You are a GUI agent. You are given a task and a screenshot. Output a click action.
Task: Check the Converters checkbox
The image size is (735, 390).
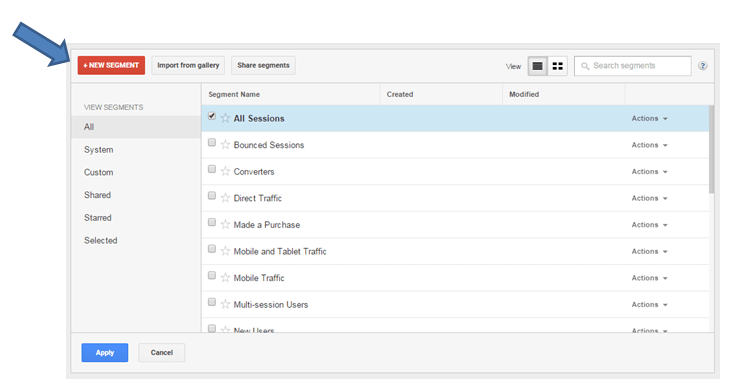[212, 169]
